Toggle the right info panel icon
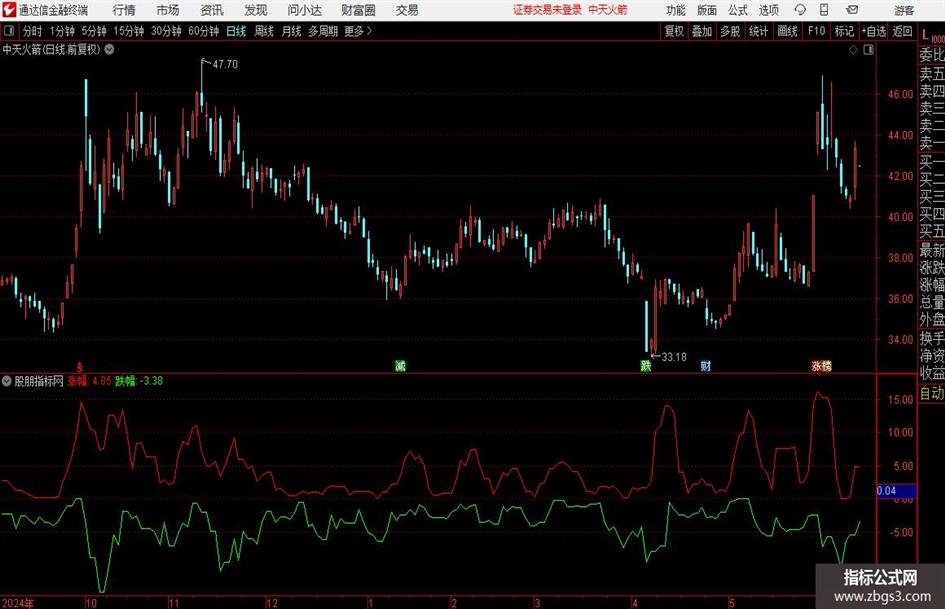The image size is (945, 609). (x=868, y=50)
